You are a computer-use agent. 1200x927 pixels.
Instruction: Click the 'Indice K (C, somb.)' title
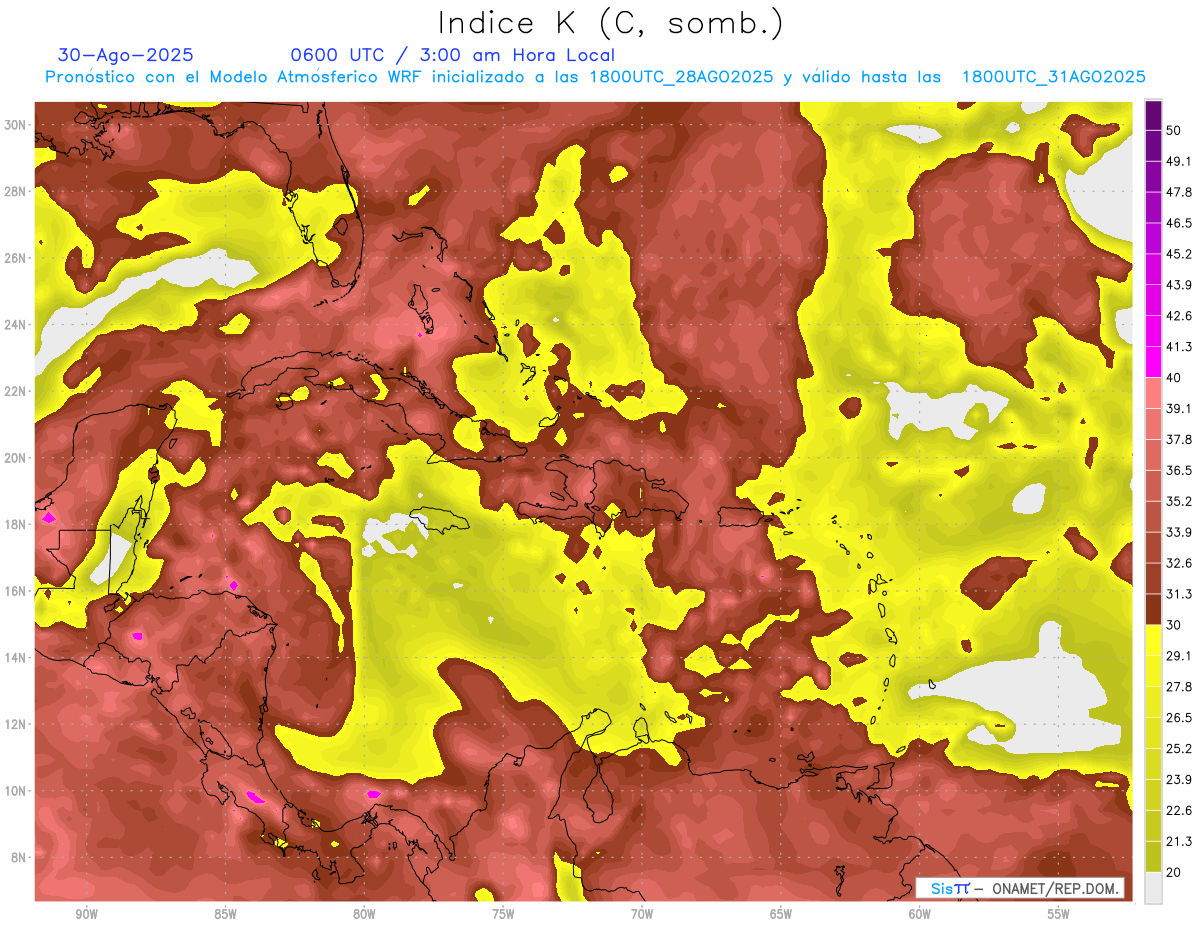(x=611, y=23)
